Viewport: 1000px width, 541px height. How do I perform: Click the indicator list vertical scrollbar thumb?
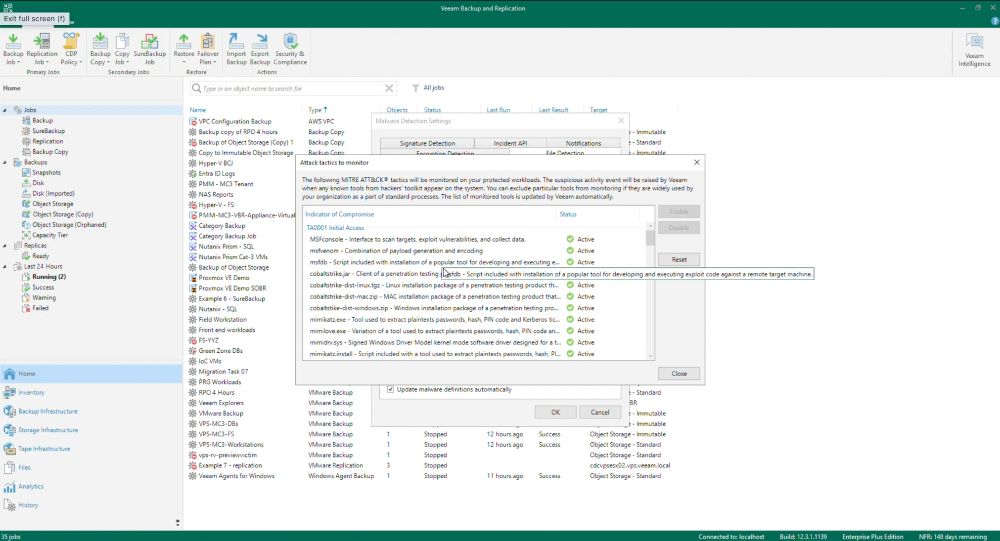coord(650,238)
